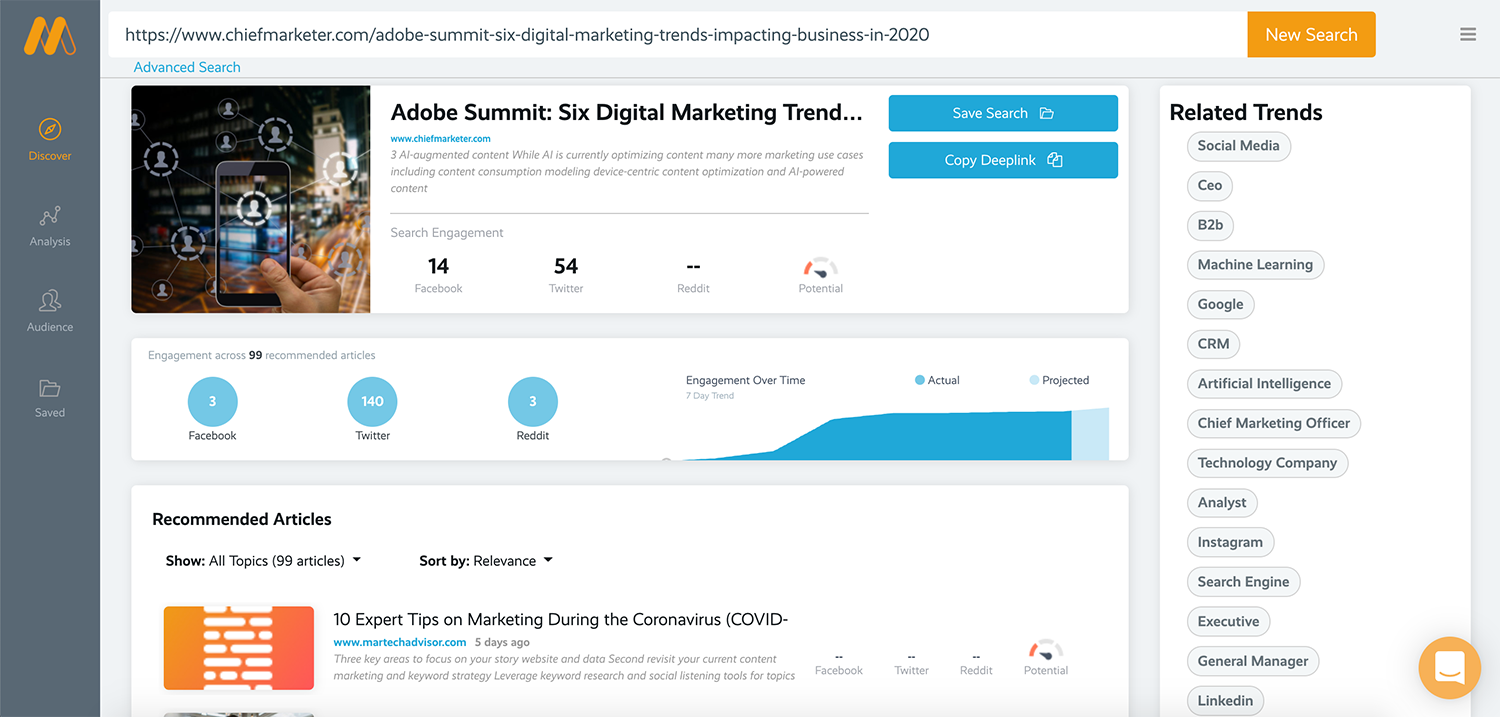Click the Copy Deeplink button

pos(1003,160)
